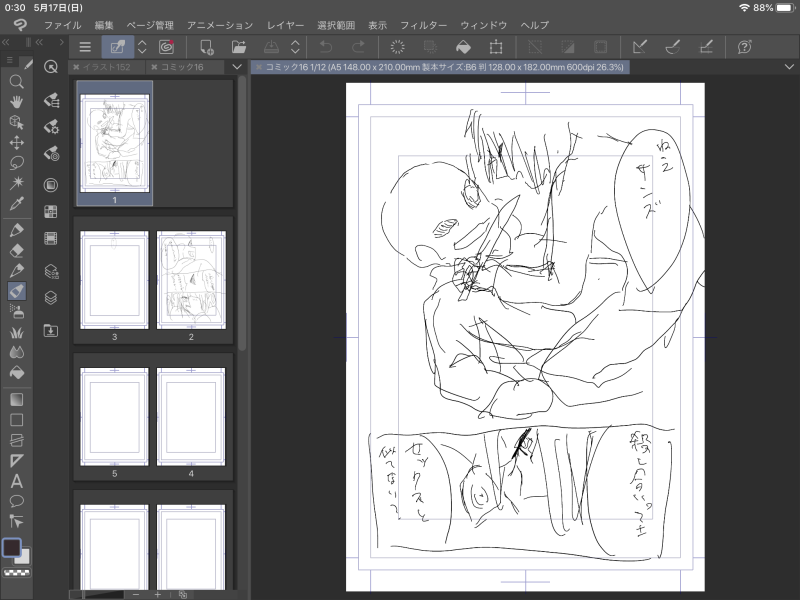Select the Text tool
The image size is (800, 600).
[16, 480]
